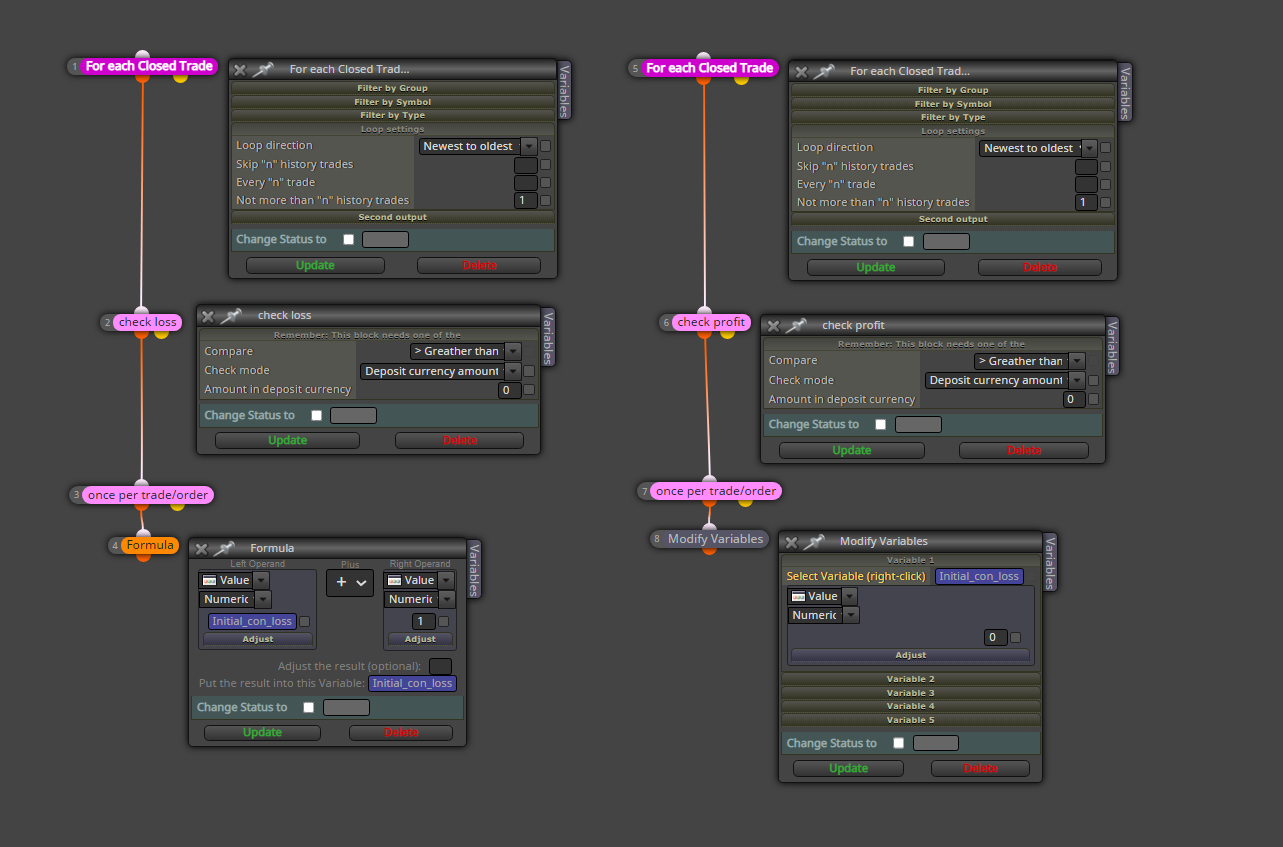Click the yellow output dot on 'check profit' block

click(727, 333)
